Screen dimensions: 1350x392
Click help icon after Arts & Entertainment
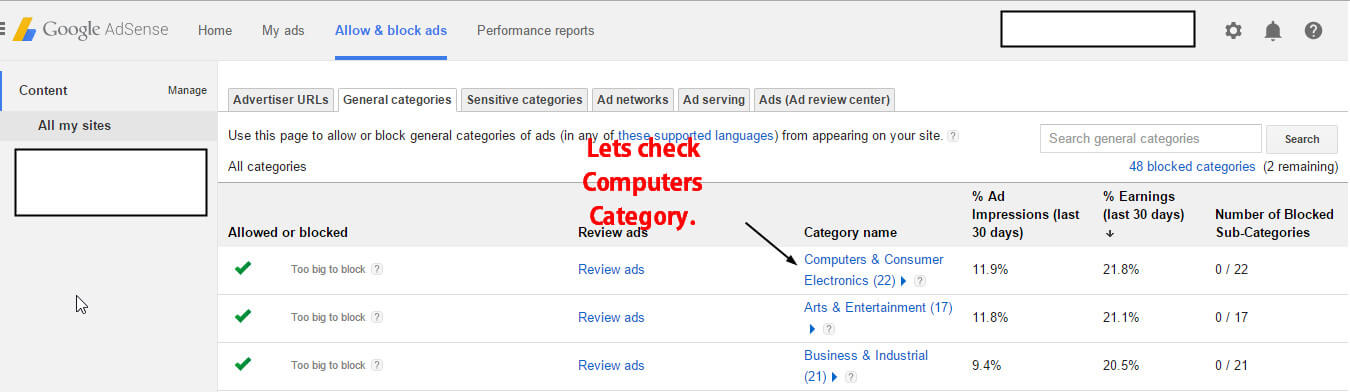click(x=828, y=329)
